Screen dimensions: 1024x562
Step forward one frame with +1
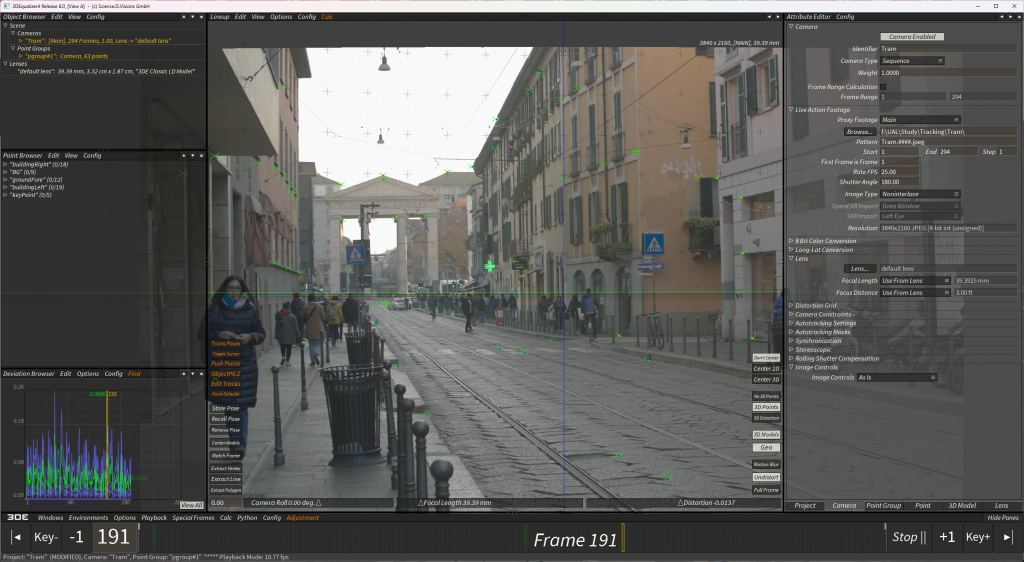[x=947, y=537]
